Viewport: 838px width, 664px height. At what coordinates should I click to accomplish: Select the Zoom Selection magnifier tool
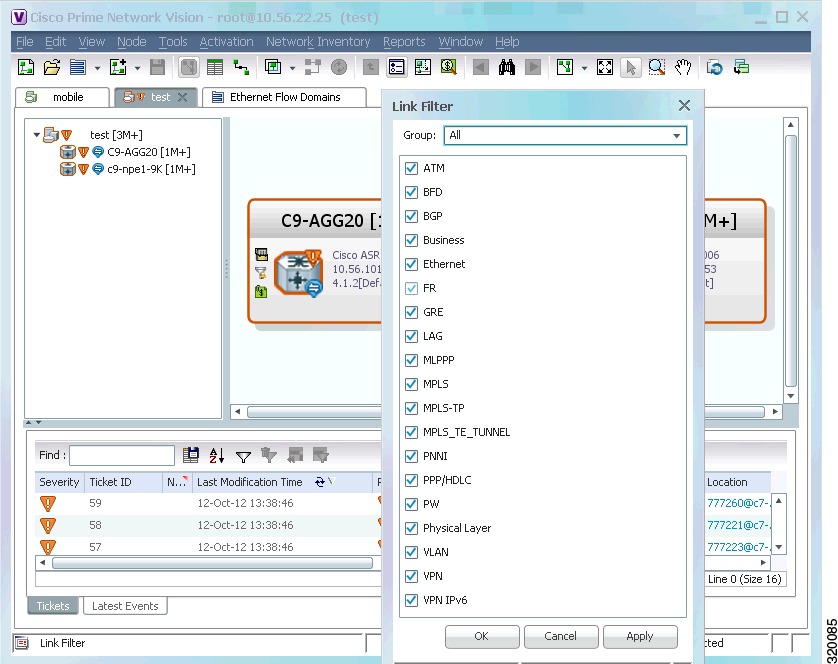(657, 67)
